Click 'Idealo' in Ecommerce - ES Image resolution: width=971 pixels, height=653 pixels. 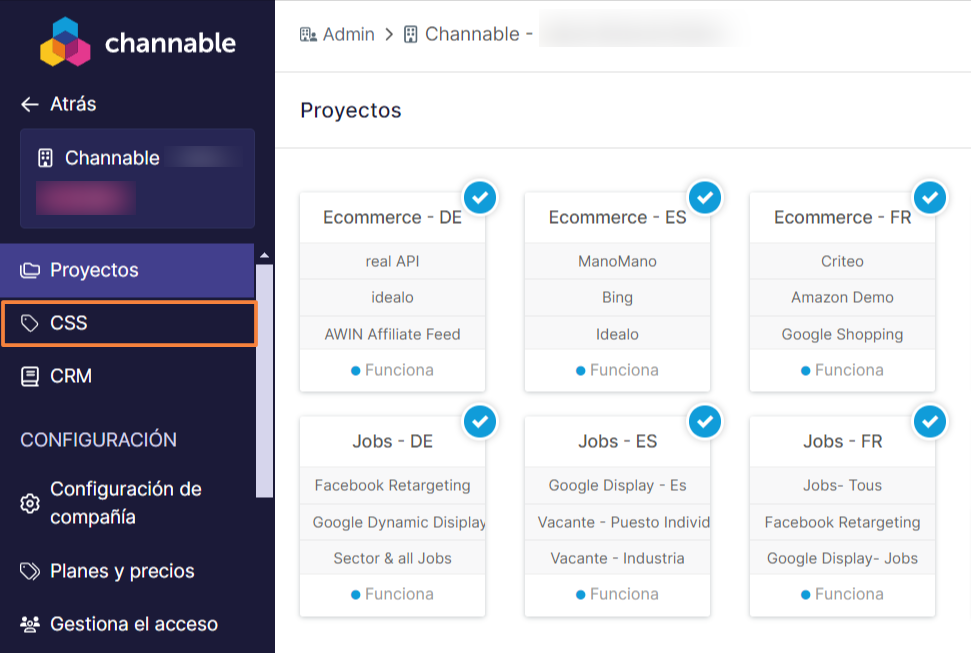pos(617,334)
